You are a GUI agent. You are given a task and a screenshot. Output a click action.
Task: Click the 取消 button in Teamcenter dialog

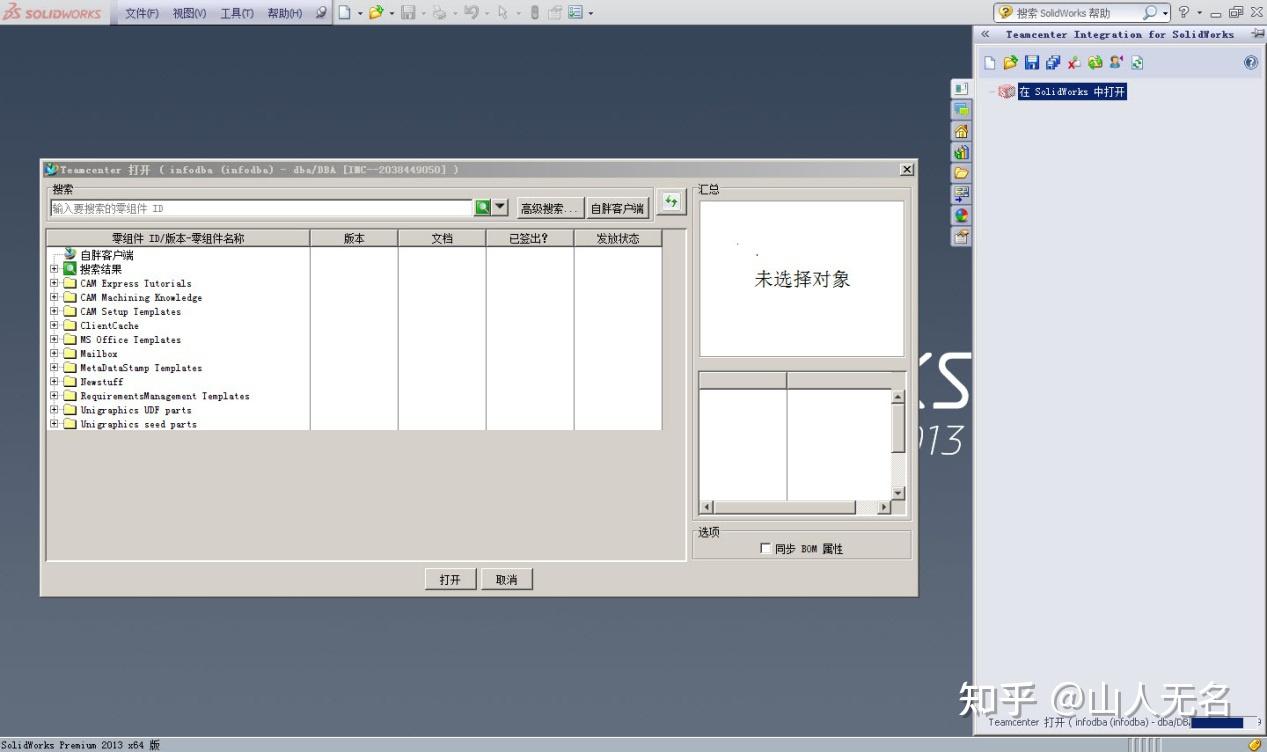(506, 578)
